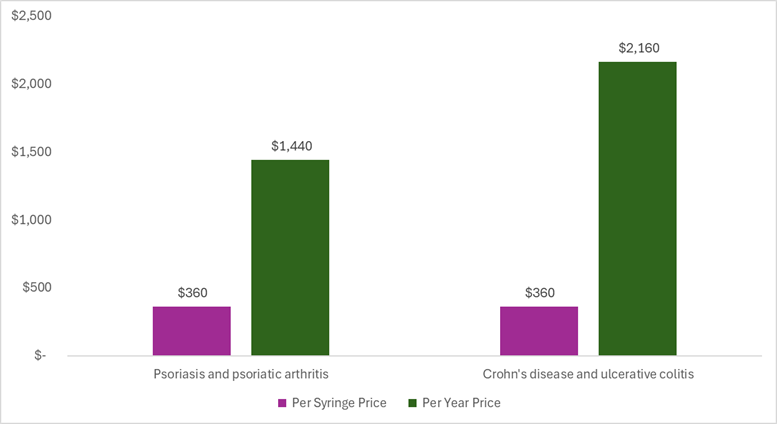The width and height of the screenshot is (777, 424).
Task: Click the 'Crohn's disease and ulcerative colitis' category label
Action: [x=588, y=375]
